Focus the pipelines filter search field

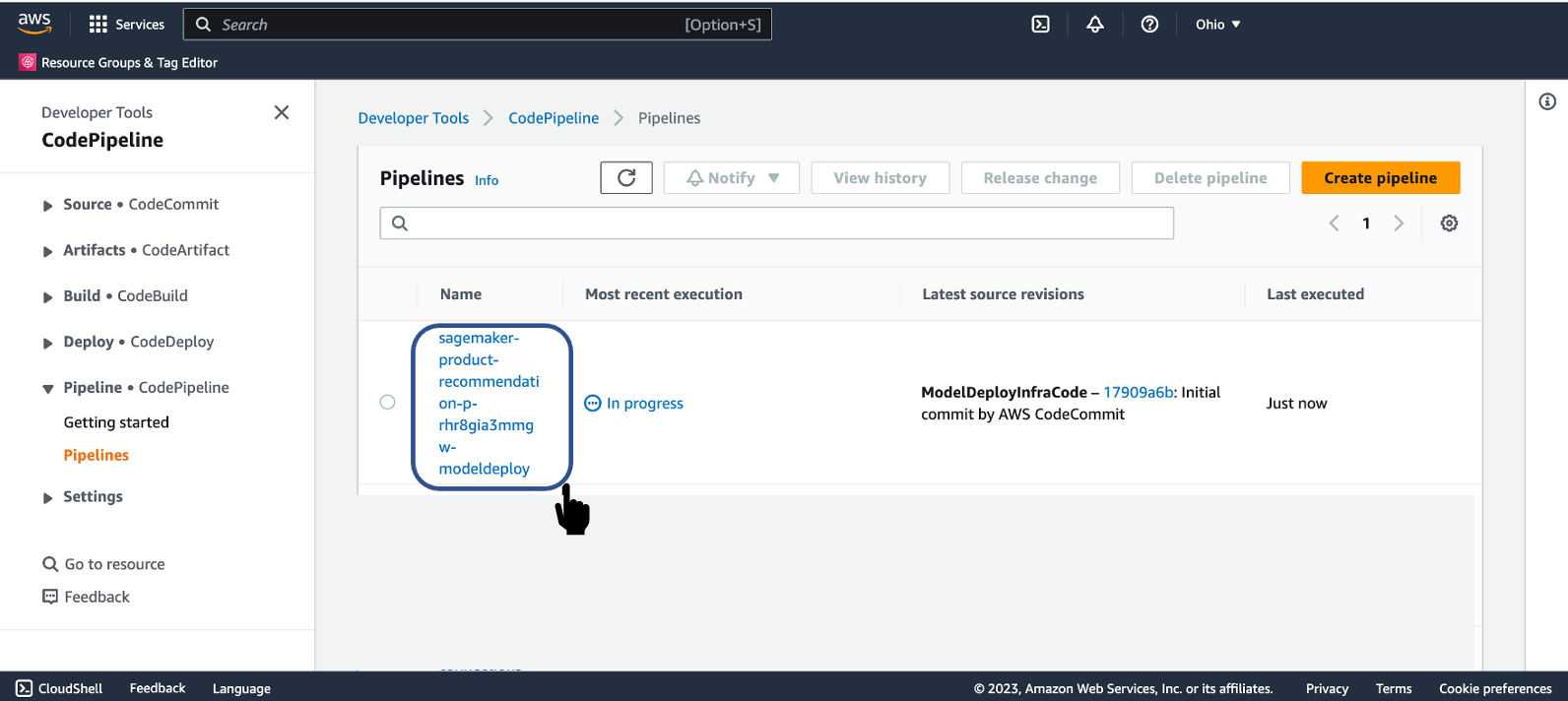777,223
